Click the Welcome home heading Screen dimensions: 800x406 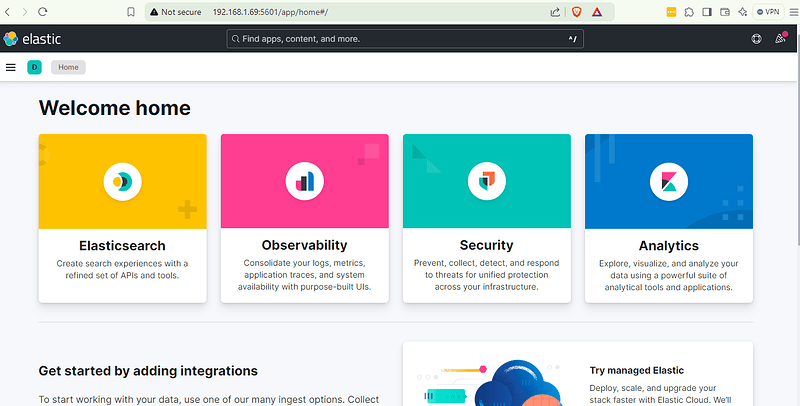(x=115, y=108)
